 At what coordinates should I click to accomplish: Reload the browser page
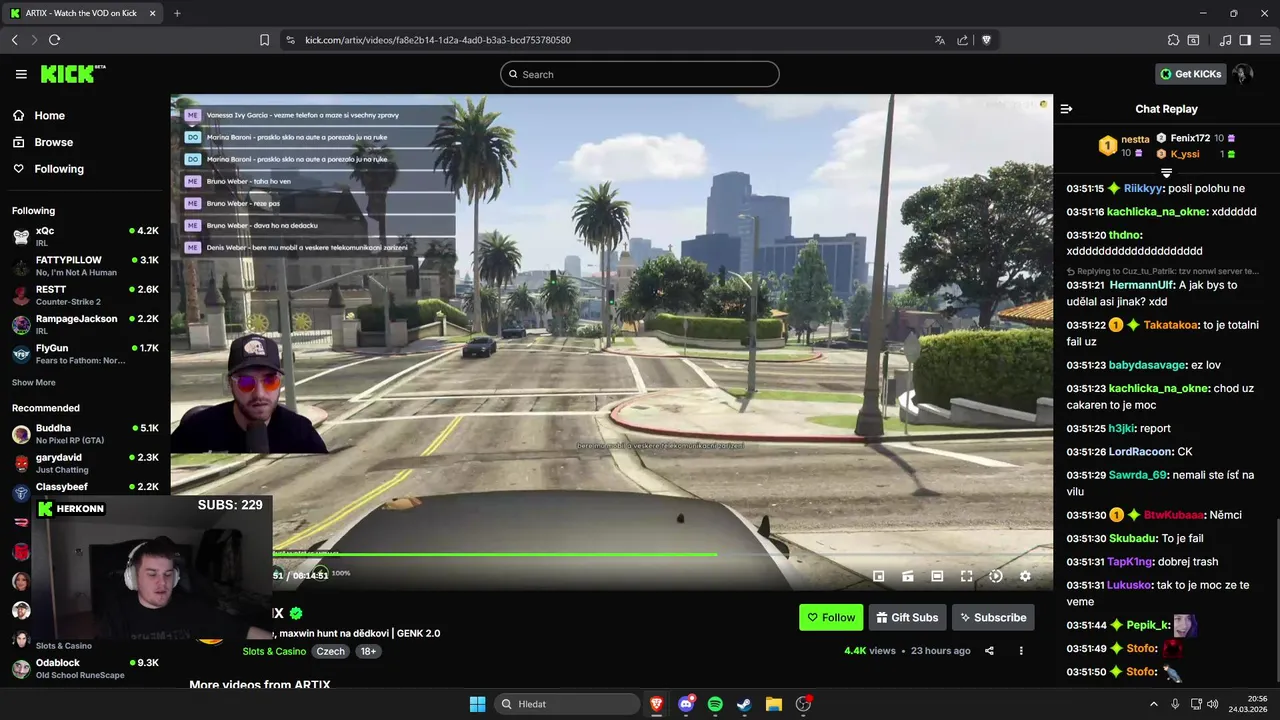coord(54,40)
